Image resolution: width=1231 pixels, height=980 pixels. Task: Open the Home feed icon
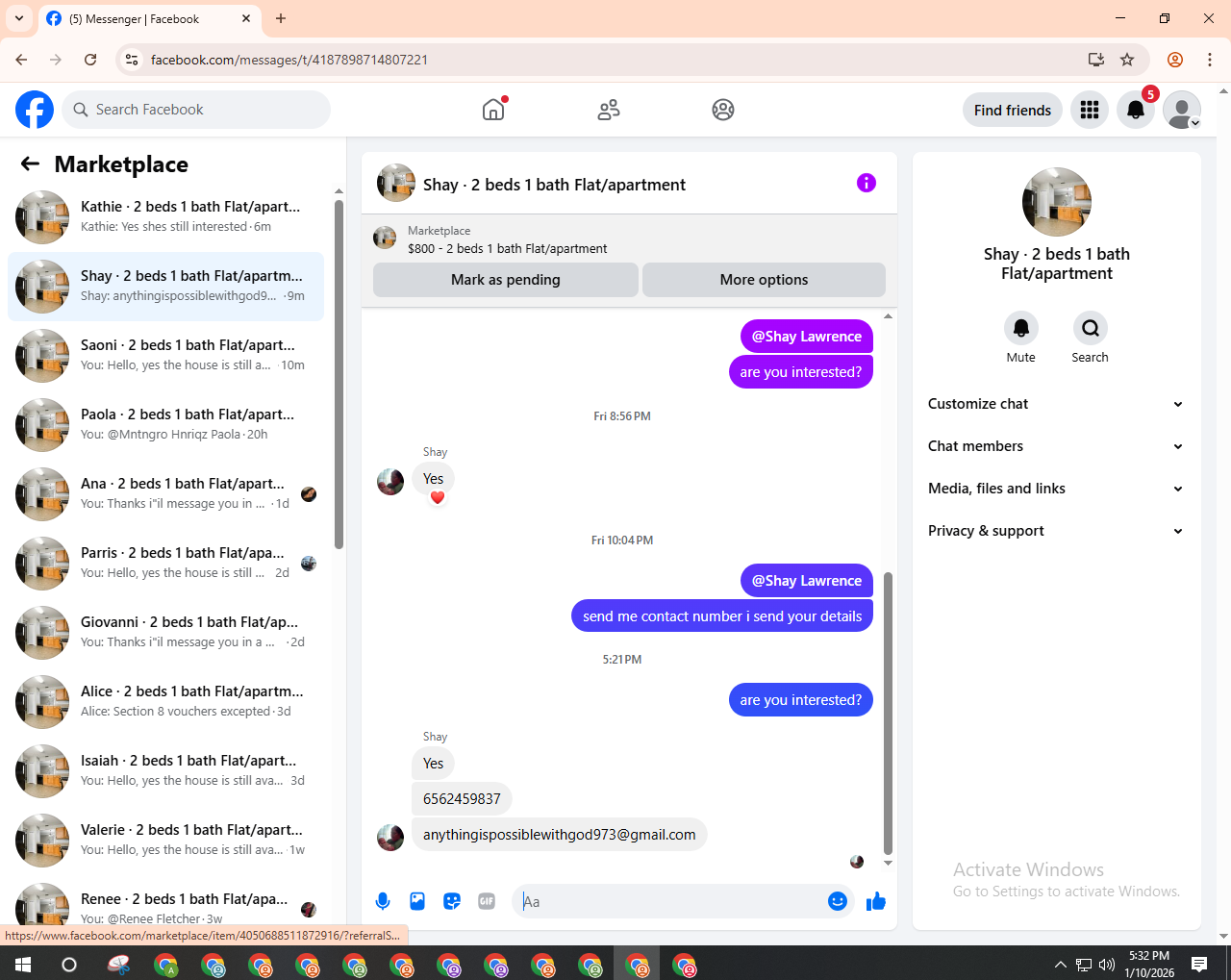pyautogui.click(x=493, y=110)
